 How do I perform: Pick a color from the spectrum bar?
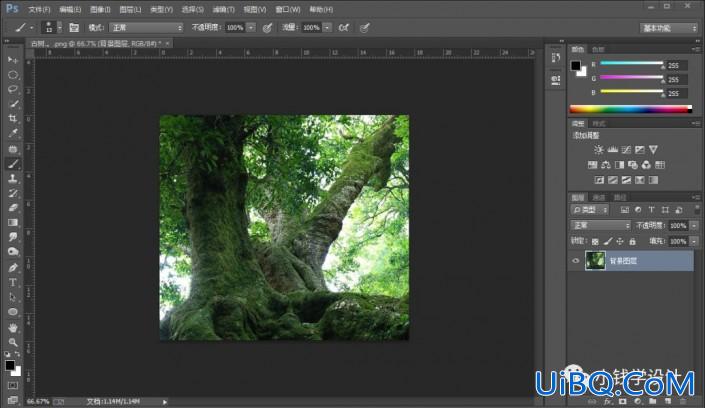click(x=630, y=109)
